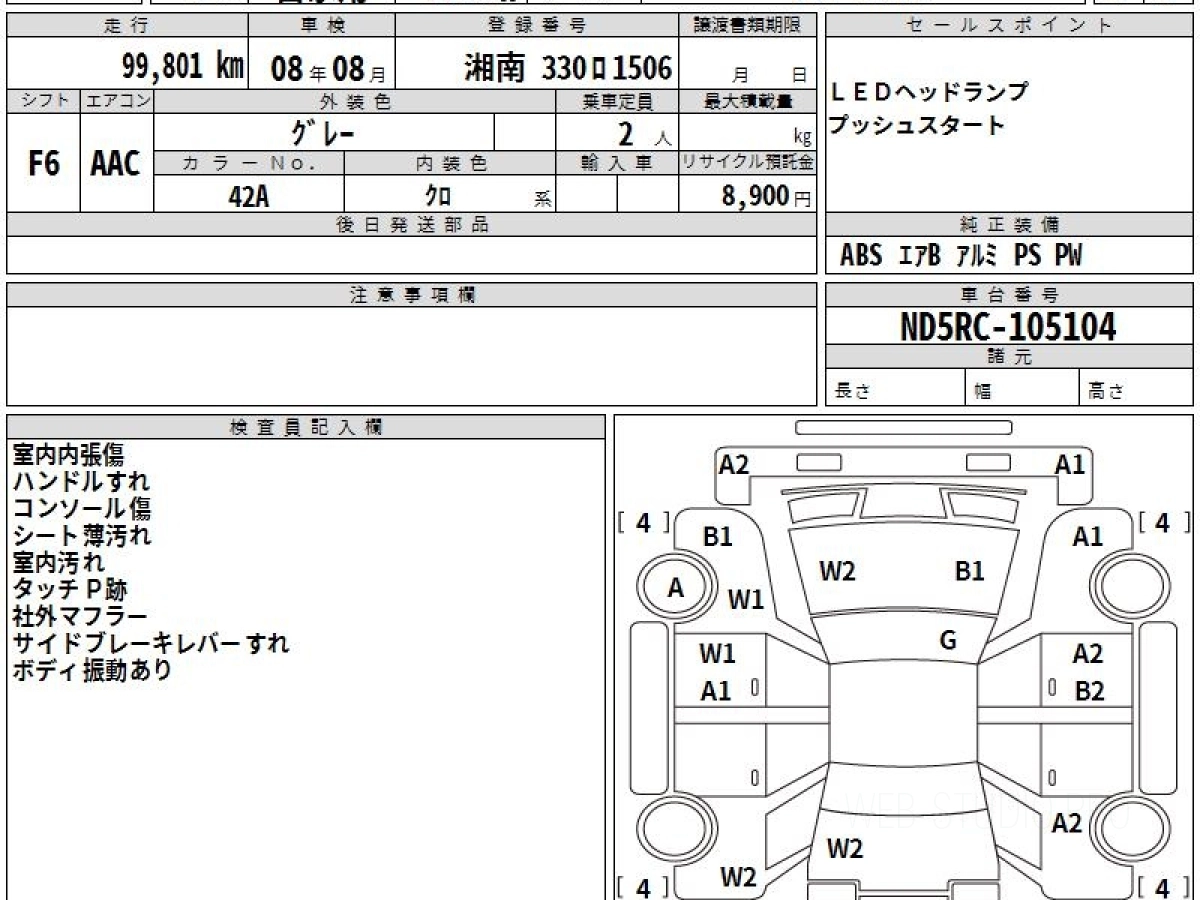Click the wheel circle marked A
Screen dimensions: 1200x900
[x=677, y=588]
